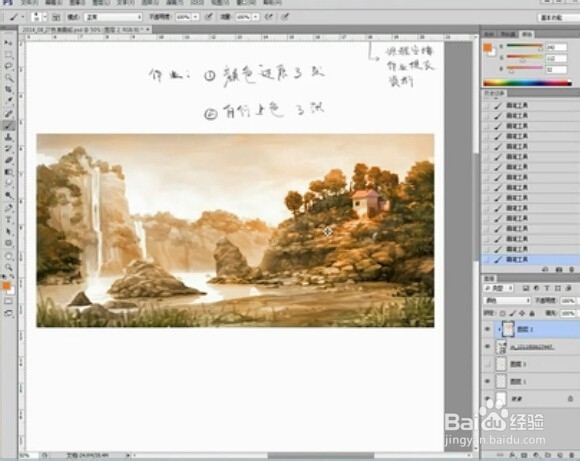Select the Path Selection tool

click(8, 232)
